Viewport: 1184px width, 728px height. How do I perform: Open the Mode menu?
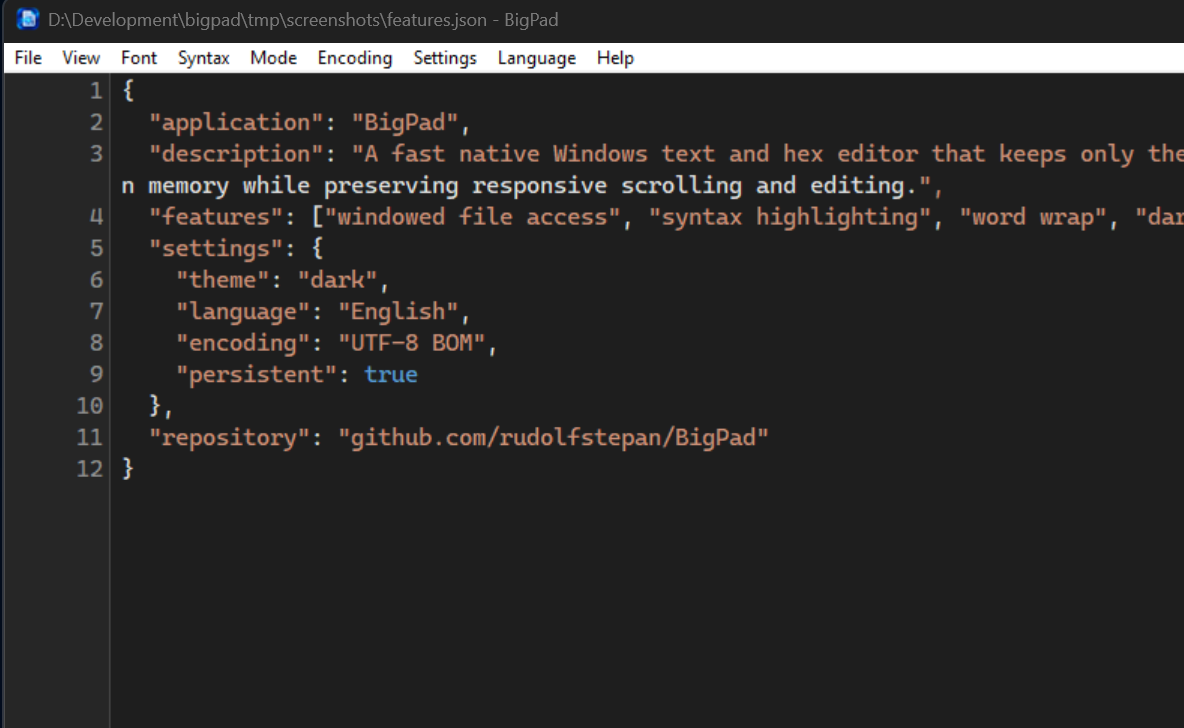[273, 58]
